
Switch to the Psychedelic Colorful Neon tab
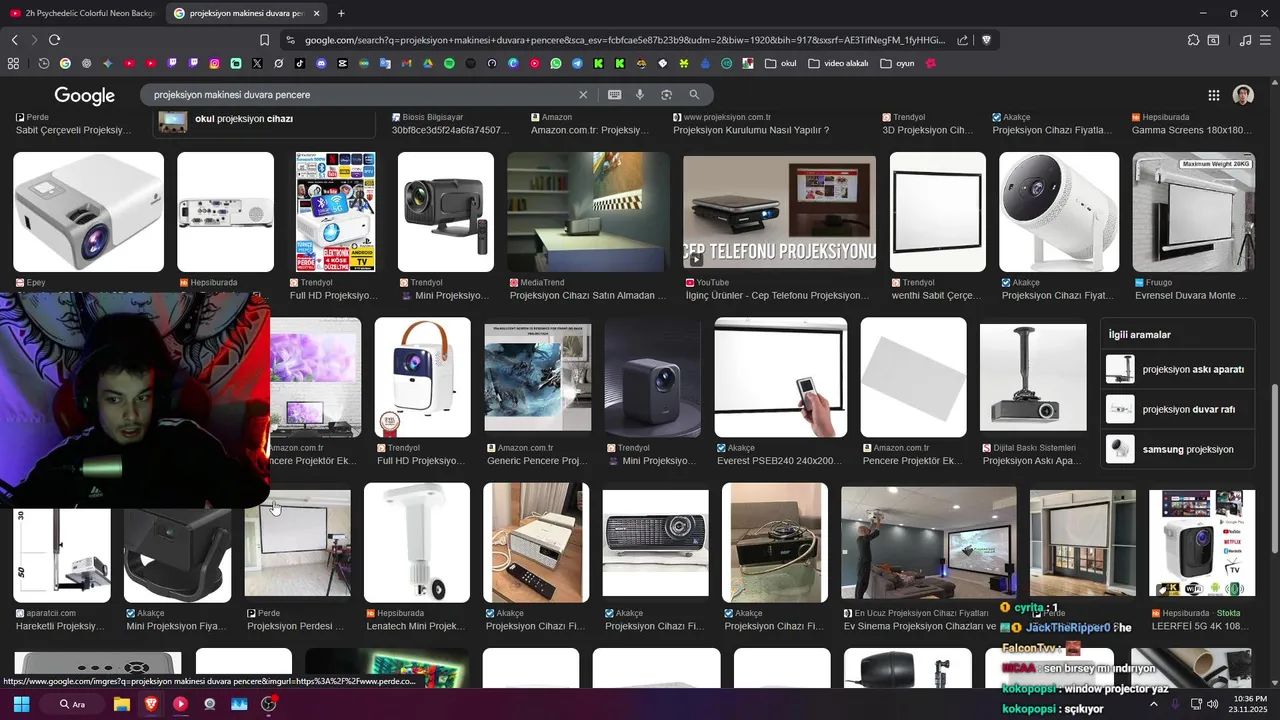coord(82,13)
